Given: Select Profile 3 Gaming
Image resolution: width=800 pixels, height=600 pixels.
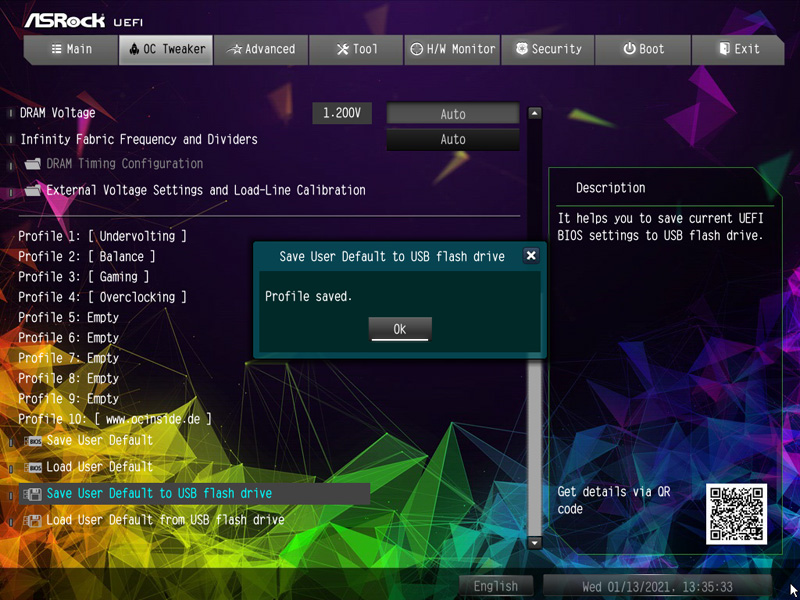Looking at the screenshot, I should (84, 277).
